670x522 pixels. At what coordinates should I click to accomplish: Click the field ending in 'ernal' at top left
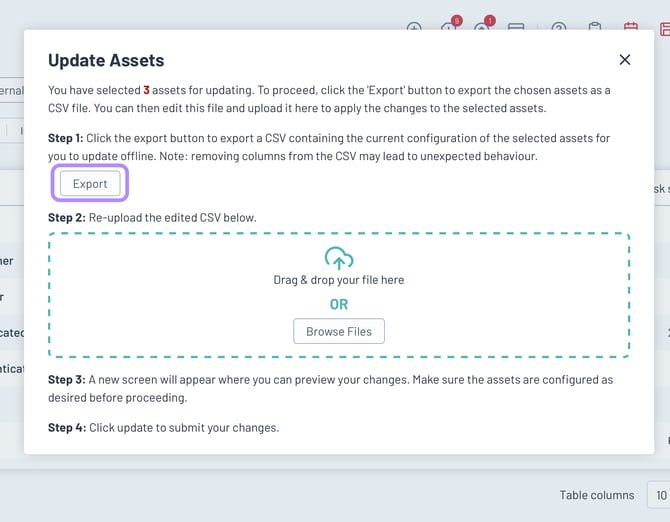coord(11,91)
